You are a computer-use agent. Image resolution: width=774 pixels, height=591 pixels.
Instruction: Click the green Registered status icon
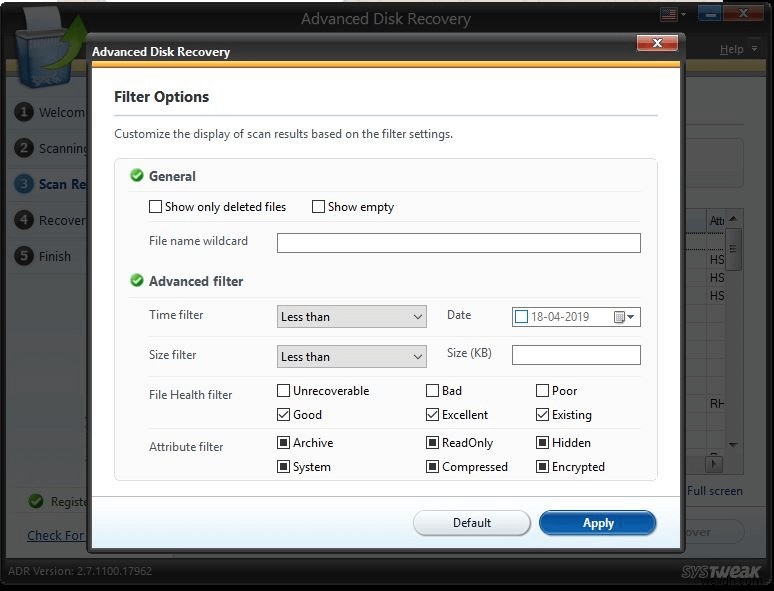[x=36, y=501]
